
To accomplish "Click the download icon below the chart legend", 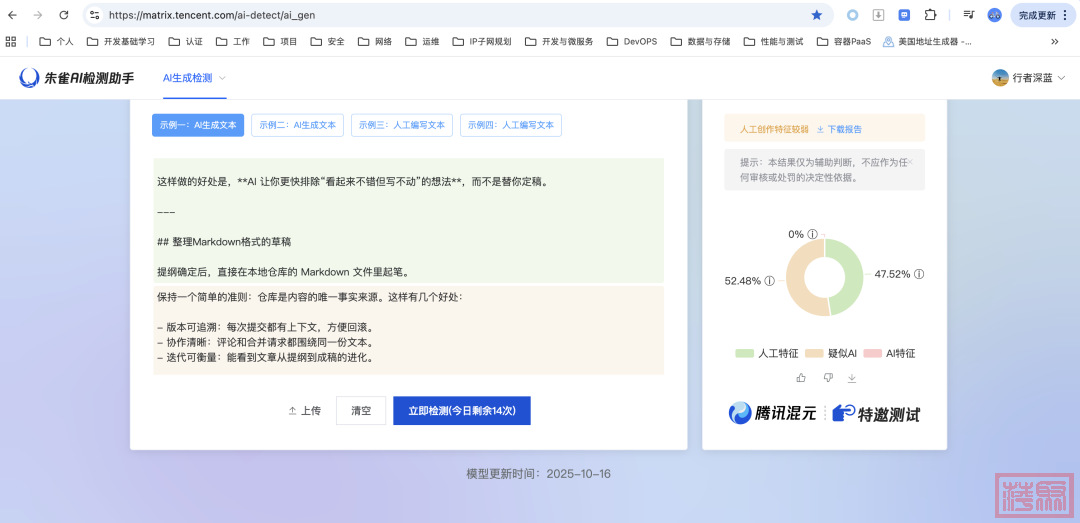I will point(852,378).
